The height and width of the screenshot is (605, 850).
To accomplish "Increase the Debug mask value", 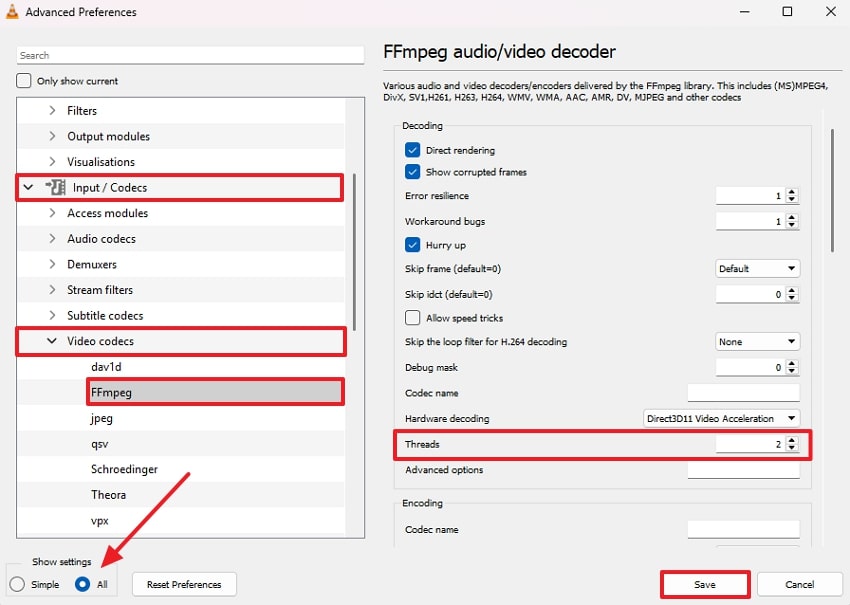I will coord(792,363).
